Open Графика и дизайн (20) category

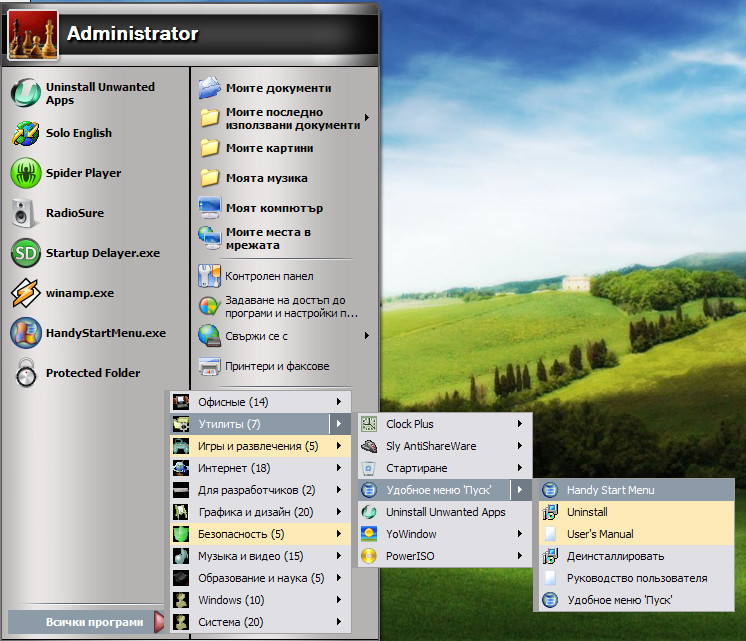[260, 512]
